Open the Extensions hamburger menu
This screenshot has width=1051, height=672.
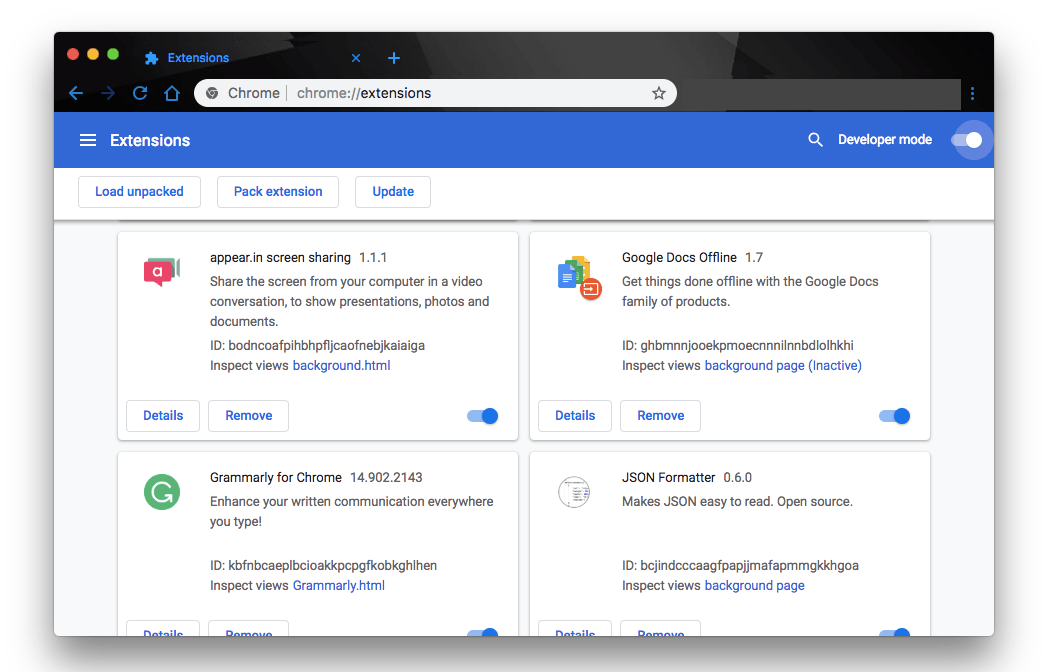[88, 140]
